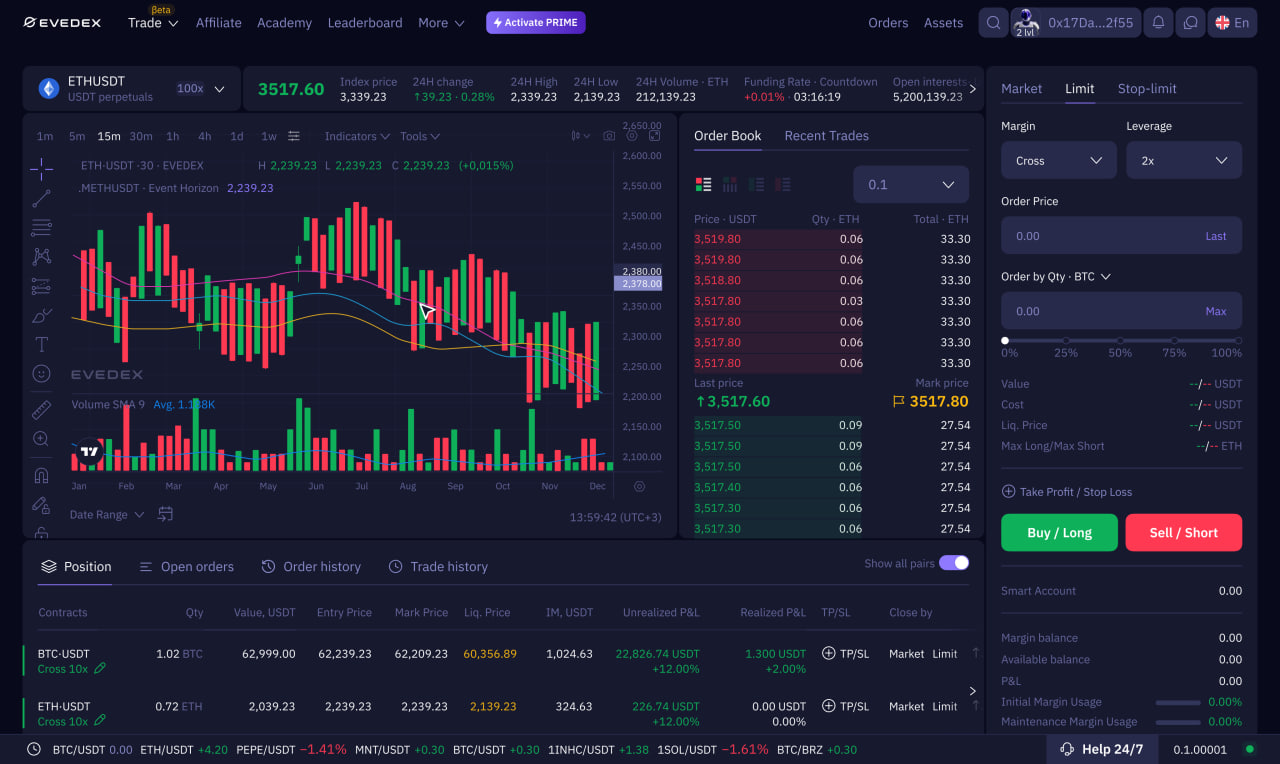Open the Trade history tab
1280x764 pixels.
click(x=438, y=567)
